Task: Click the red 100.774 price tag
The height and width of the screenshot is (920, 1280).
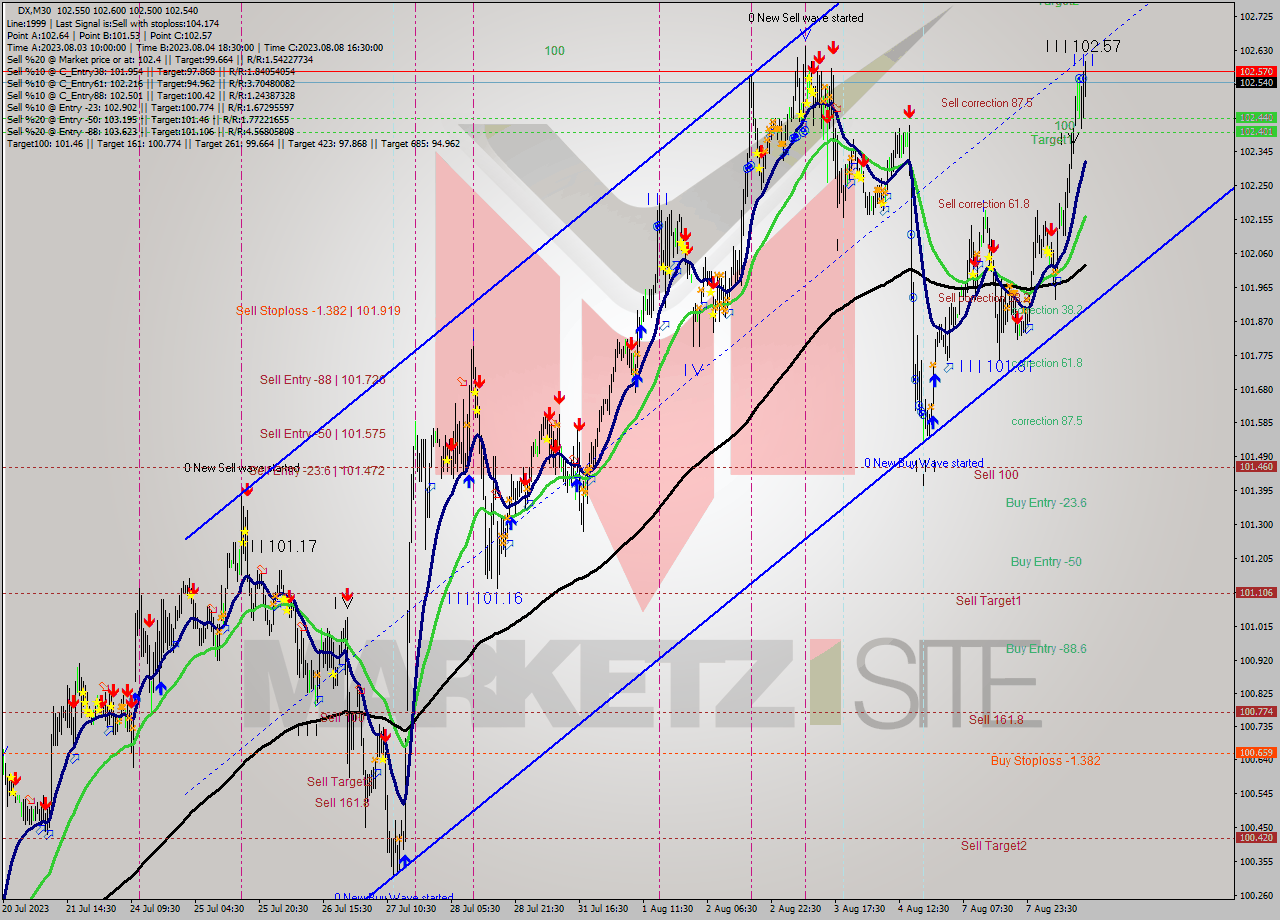Action: click(1256, 712)
